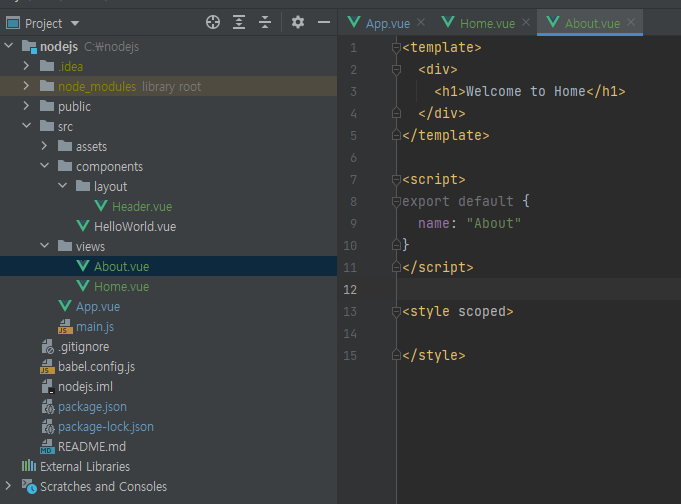Expand the node_modules folder
Viewport: 681px width, 504px height.
click(x=26, y=86)
